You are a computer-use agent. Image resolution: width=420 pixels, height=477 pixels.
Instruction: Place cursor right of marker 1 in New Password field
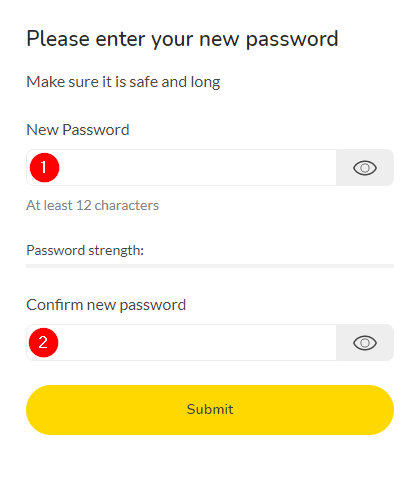(197, 168)
